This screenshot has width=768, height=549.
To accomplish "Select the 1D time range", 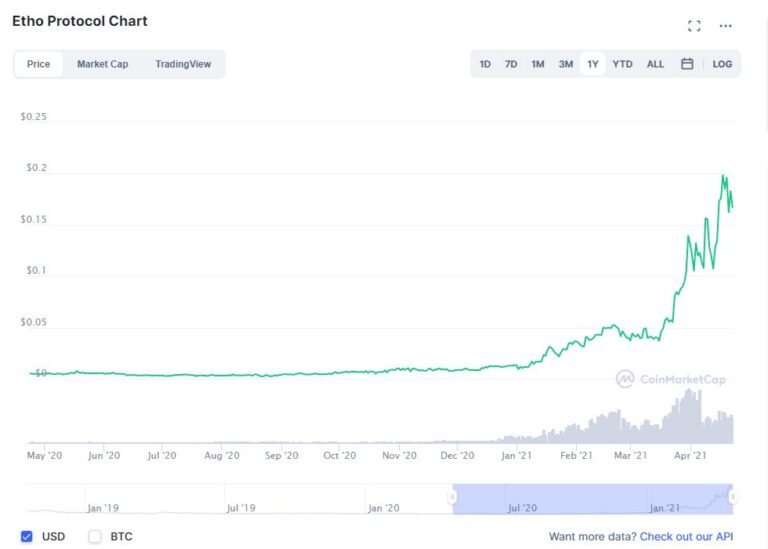I will 485,64.
